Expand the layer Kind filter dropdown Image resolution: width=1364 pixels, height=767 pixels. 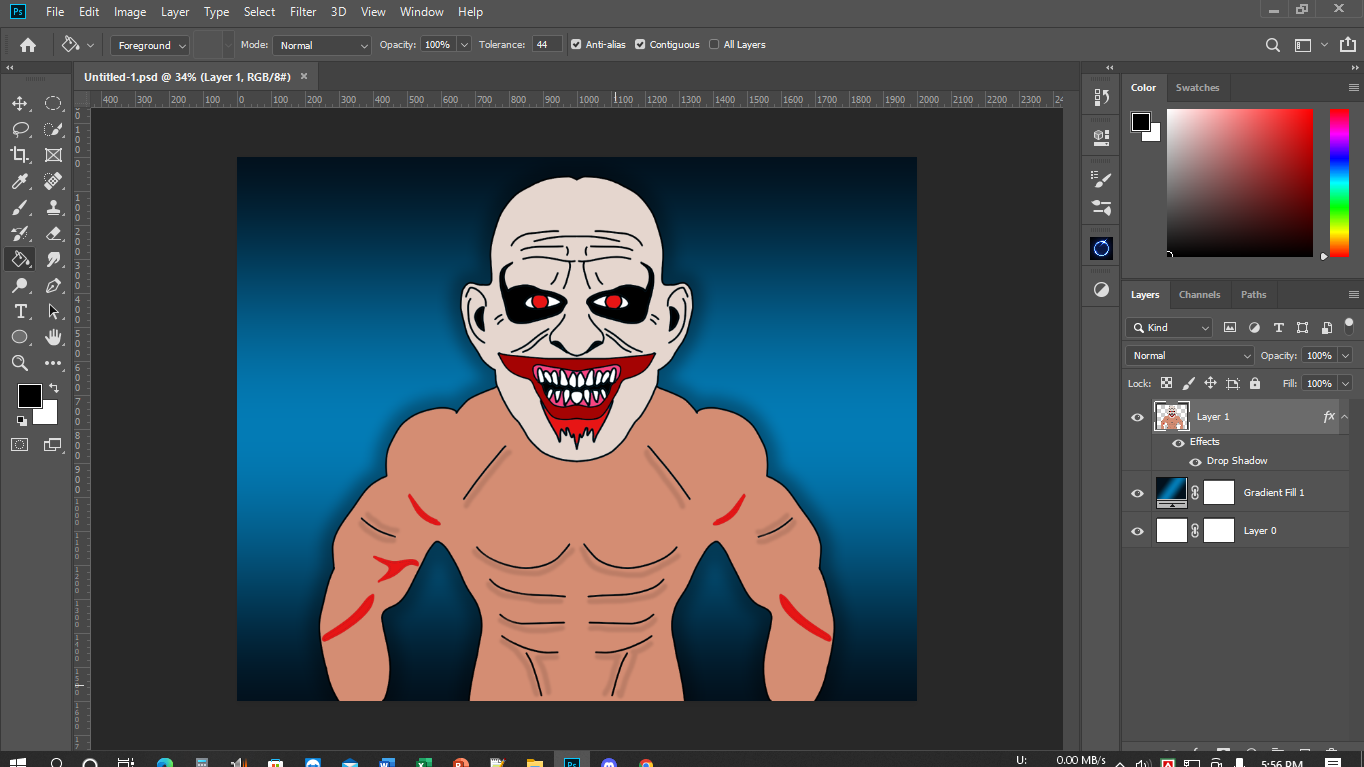[x=1169, y=327]
